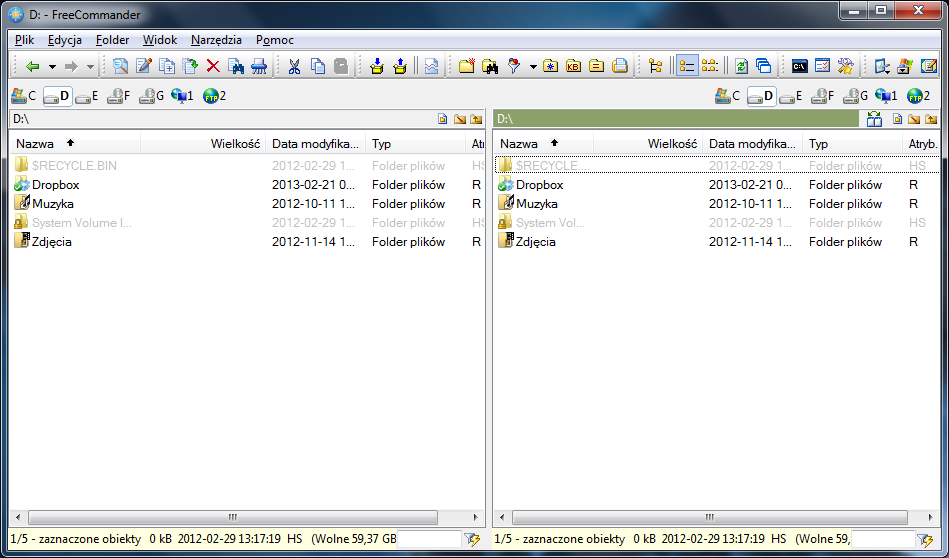
Task: Switch right panel to drive E
Action: tap(791, 96)
